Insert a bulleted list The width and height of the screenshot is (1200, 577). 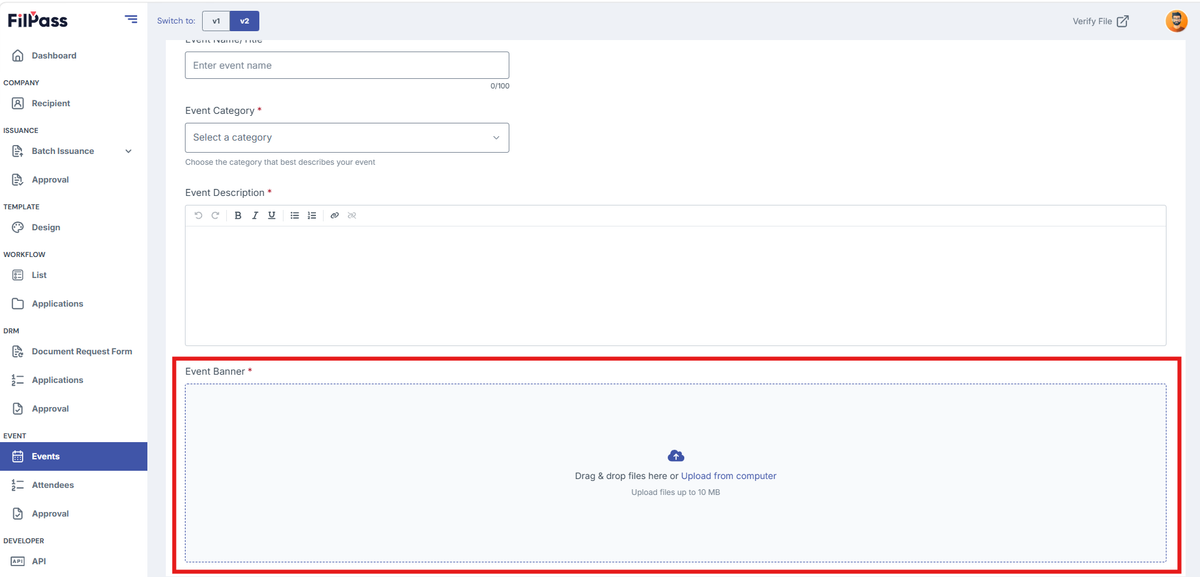[x=295, y=215]
